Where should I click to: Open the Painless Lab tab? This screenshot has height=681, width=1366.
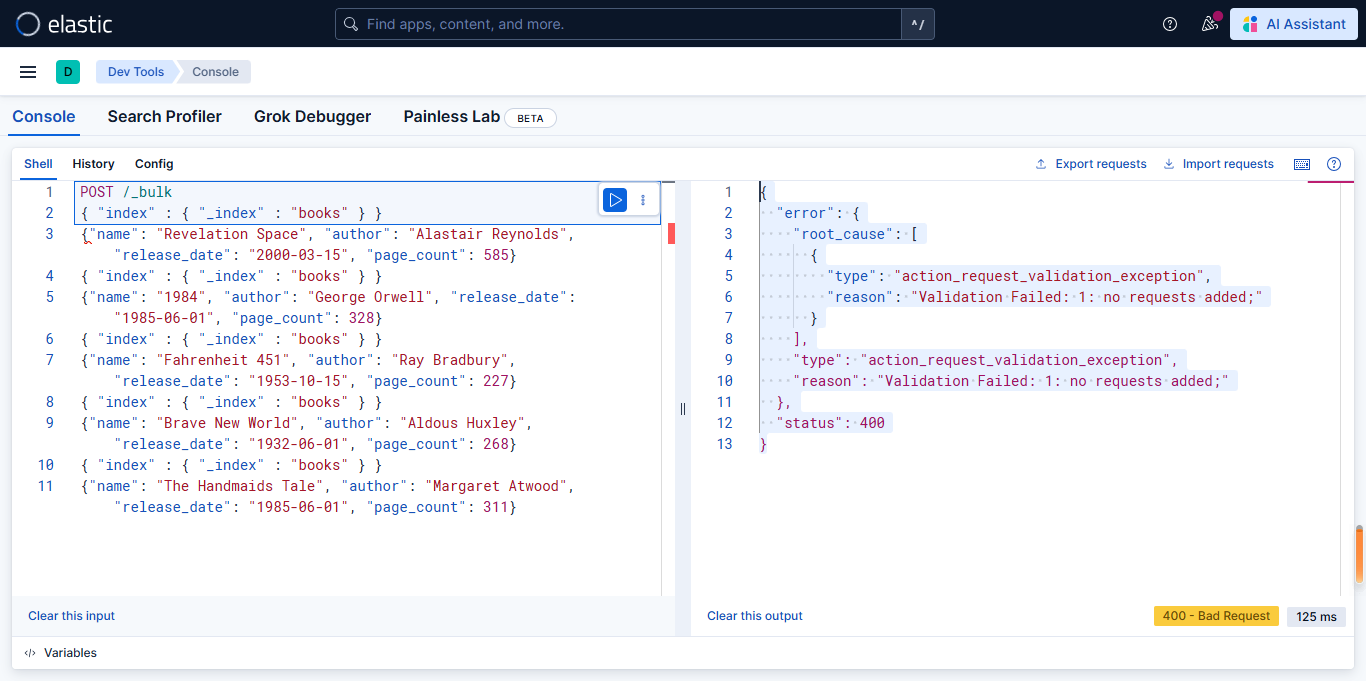pos(452,117)
